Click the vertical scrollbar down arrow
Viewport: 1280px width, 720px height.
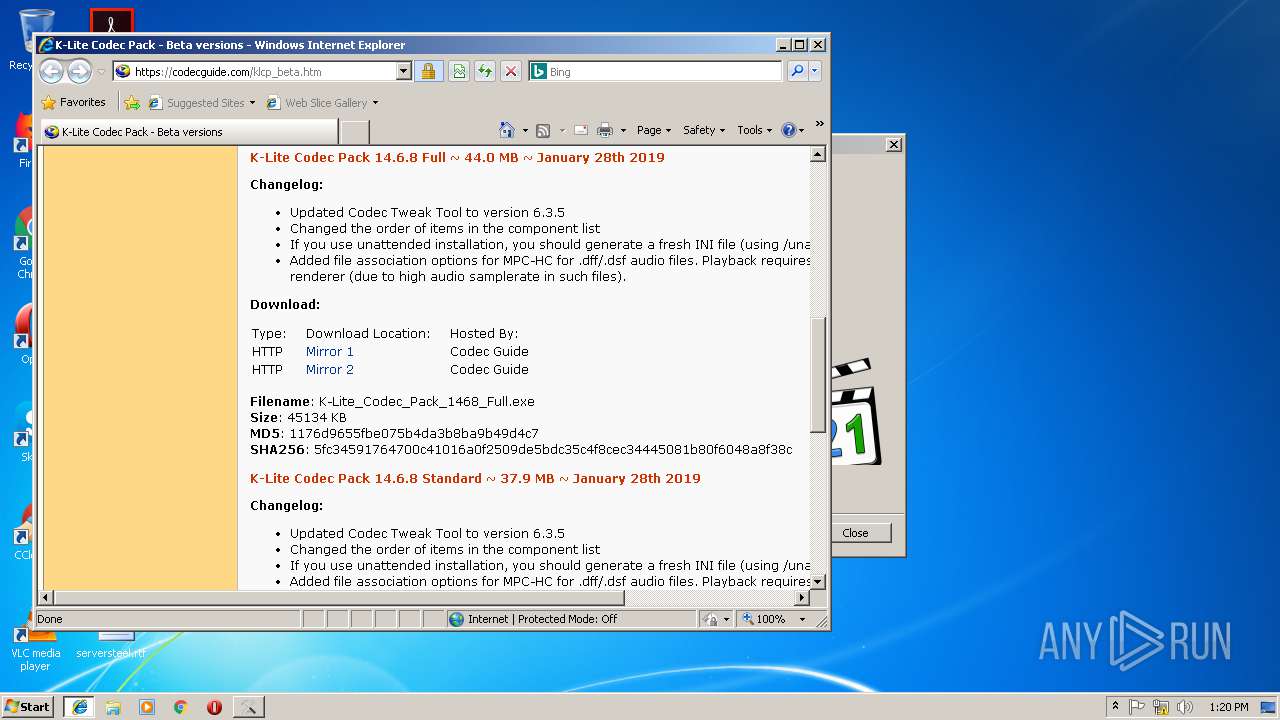(817, 581)
